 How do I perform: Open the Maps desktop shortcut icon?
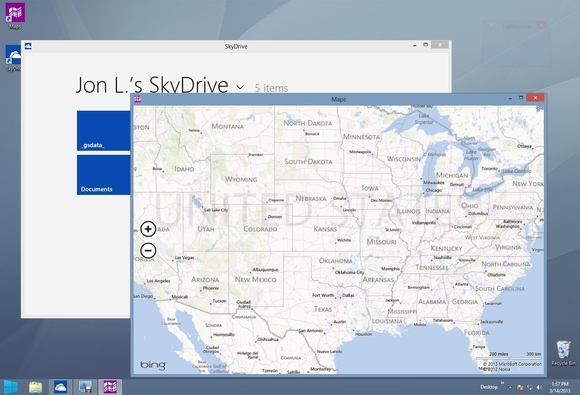point(15,16)
